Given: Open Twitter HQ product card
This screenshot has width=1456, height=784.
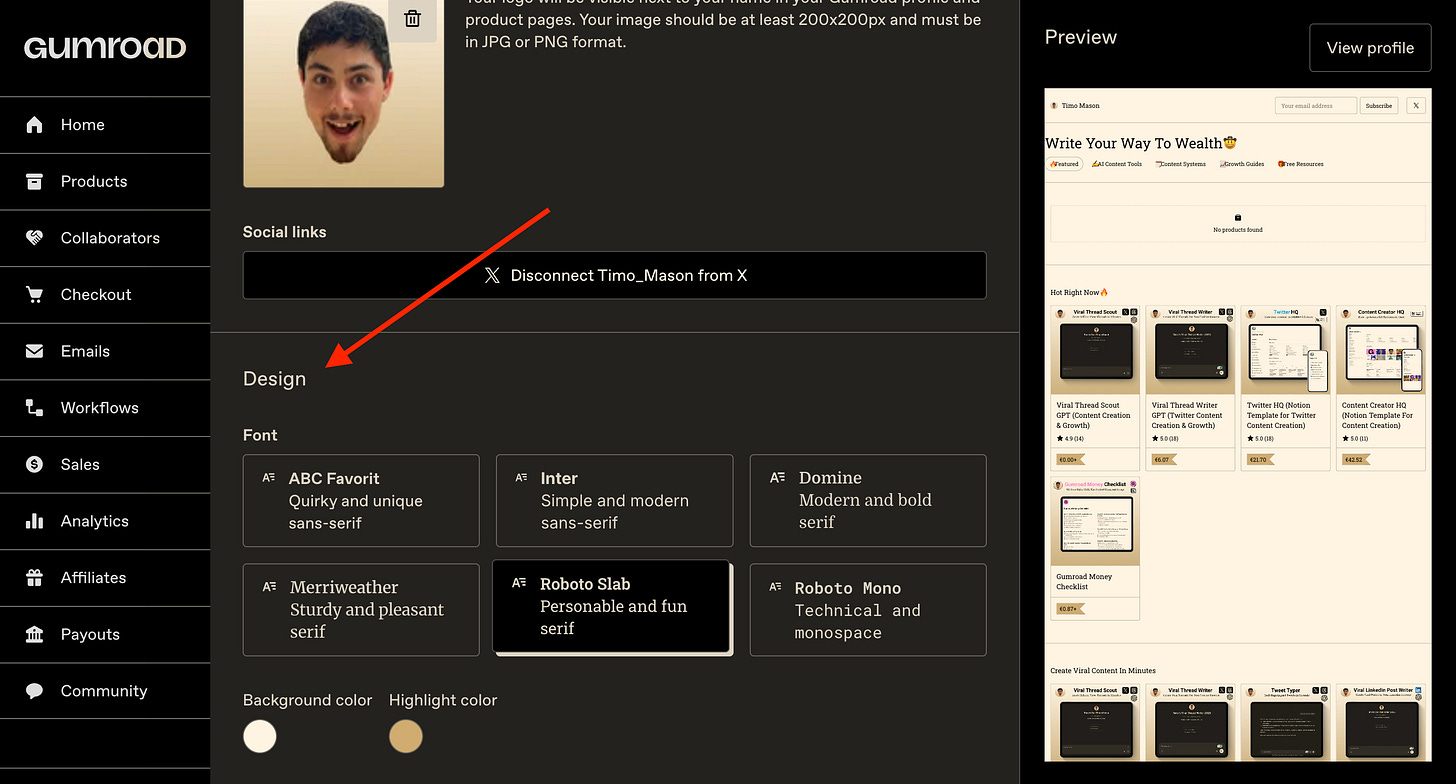Looking at the screenshot, I should click(1285, 388).
